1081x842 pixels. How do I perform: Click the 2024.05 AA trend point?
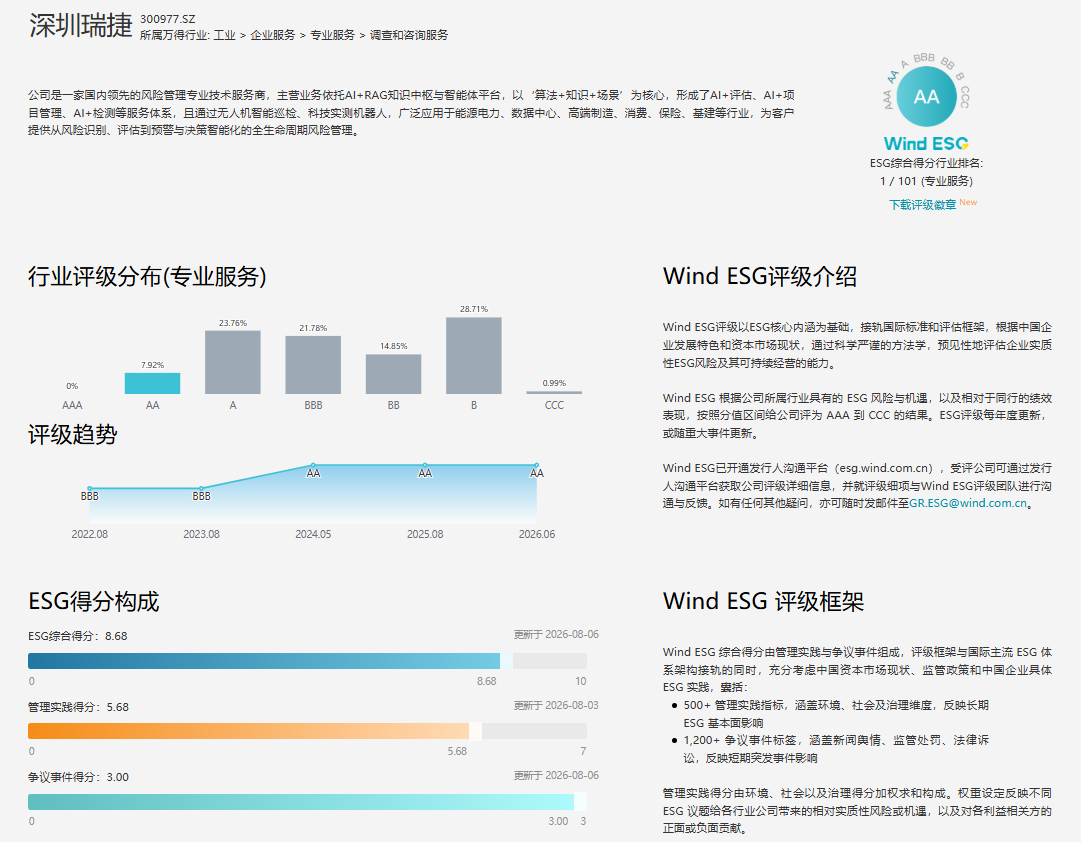click(313, 465)
